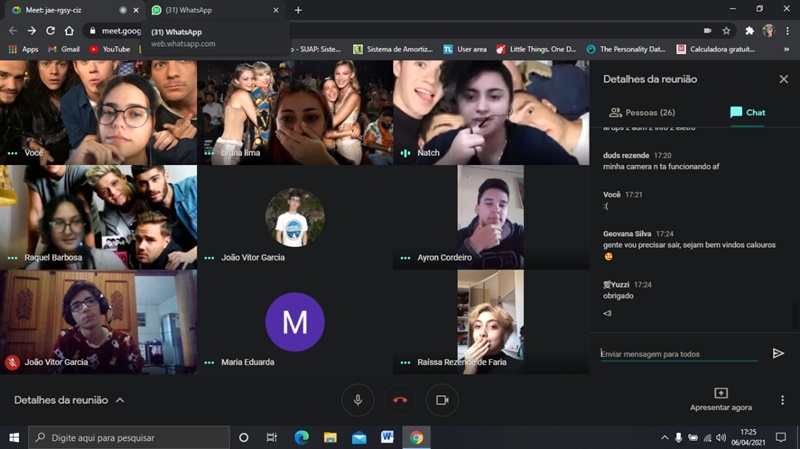
Task: Open the Calculadora gratuit... bookmark
Action: pos(716,49)
